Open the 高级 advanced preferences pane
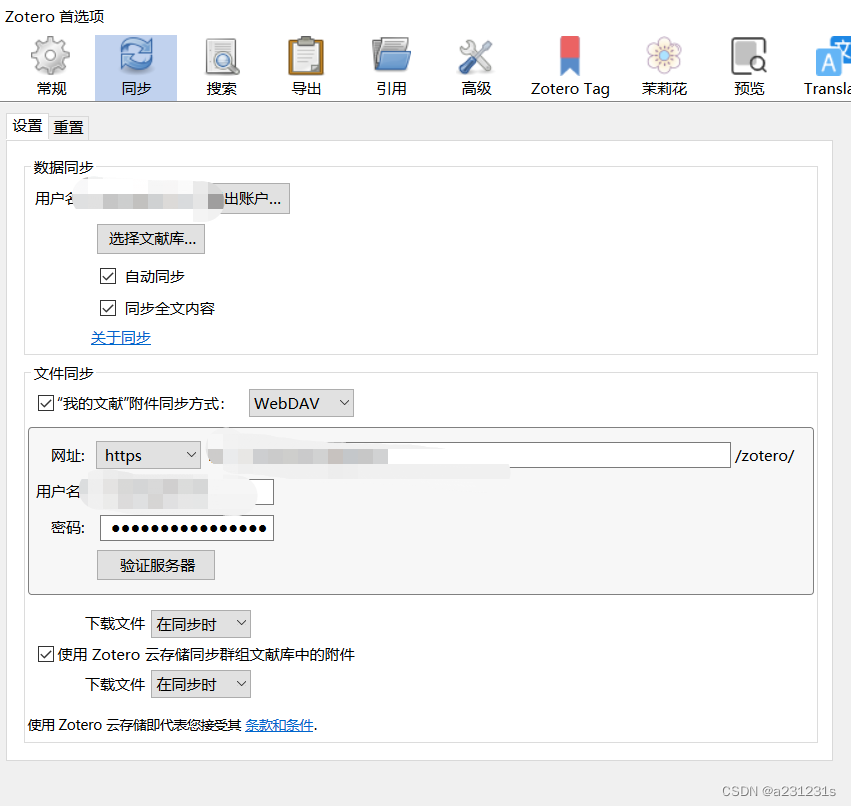This screenshot has width=851, height=806. click(476, 68)
